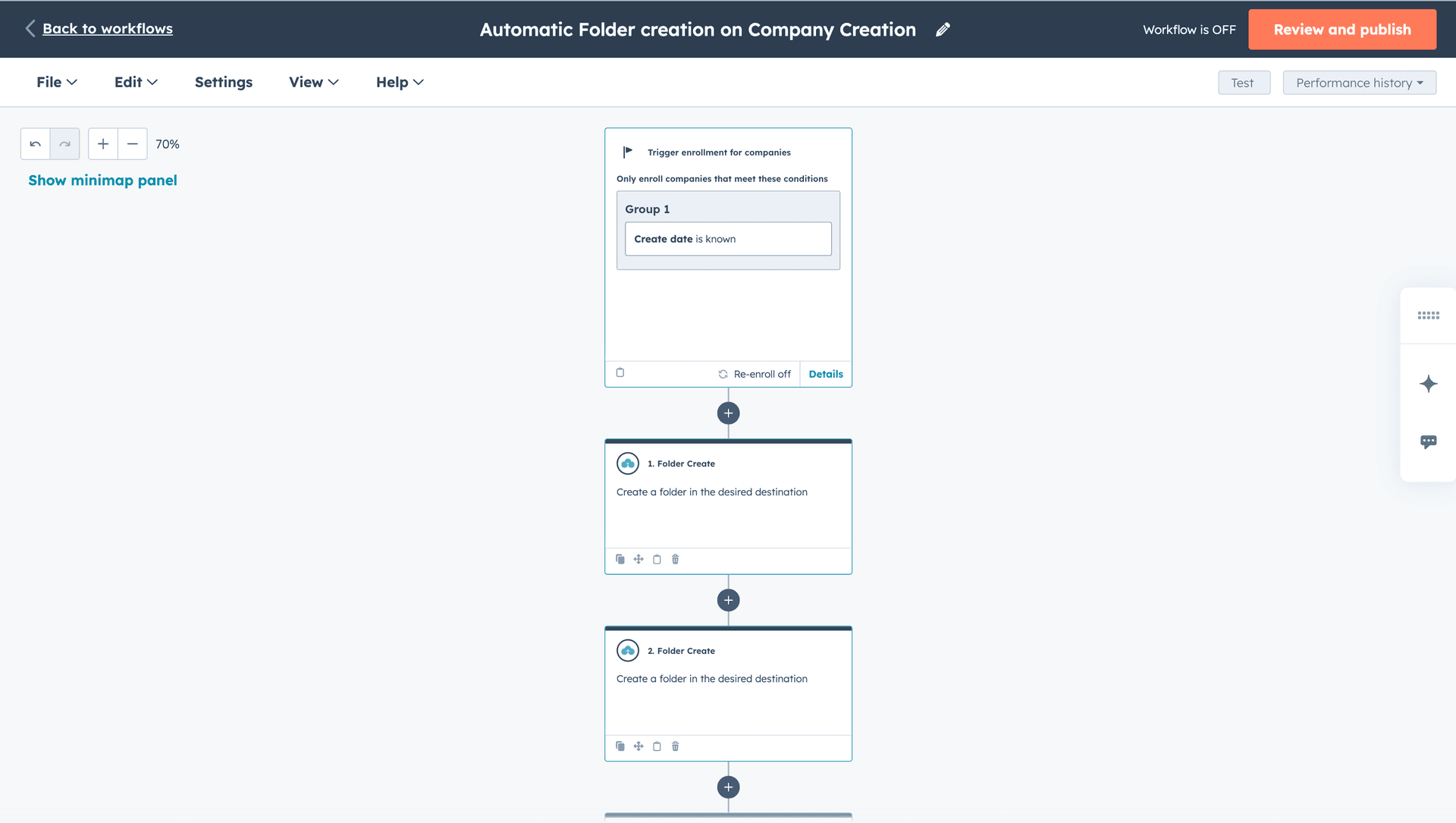Open the View menu
This screenshot has width=1456, height=823.
tap(312, 82)
